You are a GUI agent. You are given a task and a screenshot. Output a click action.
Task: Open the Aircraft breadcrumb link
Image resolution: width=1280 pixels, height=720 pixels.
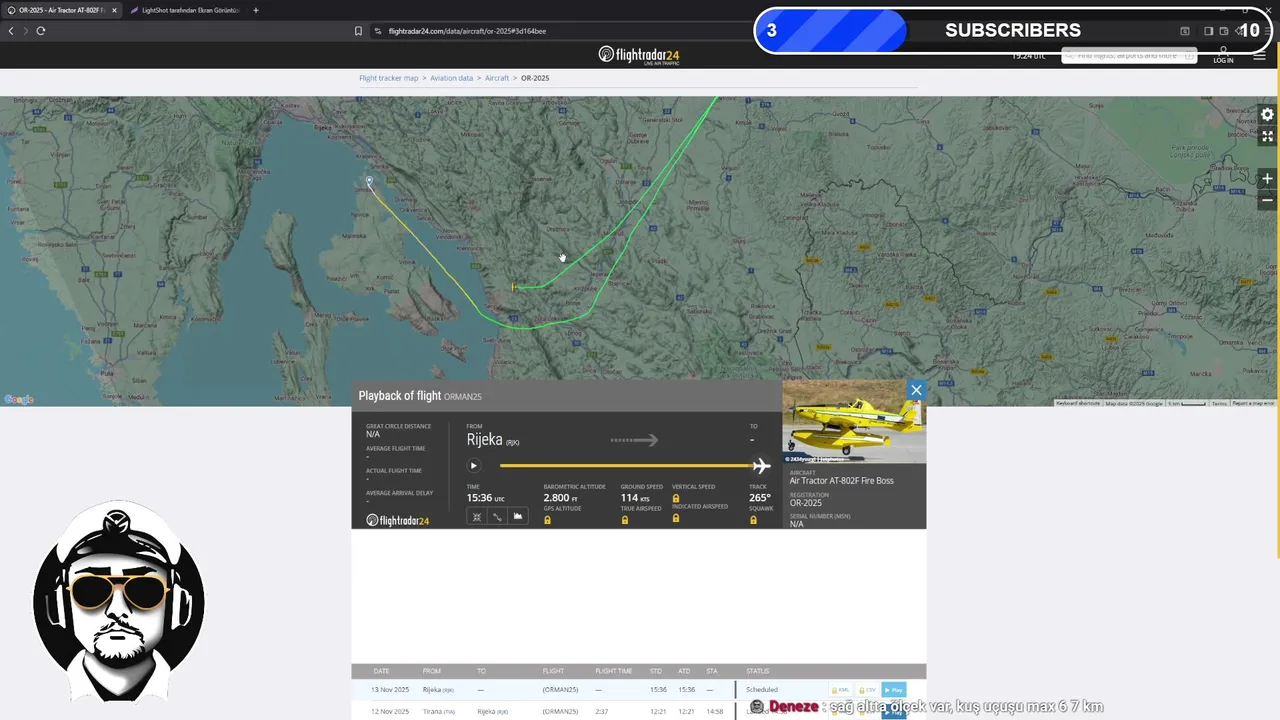(497, 78)
